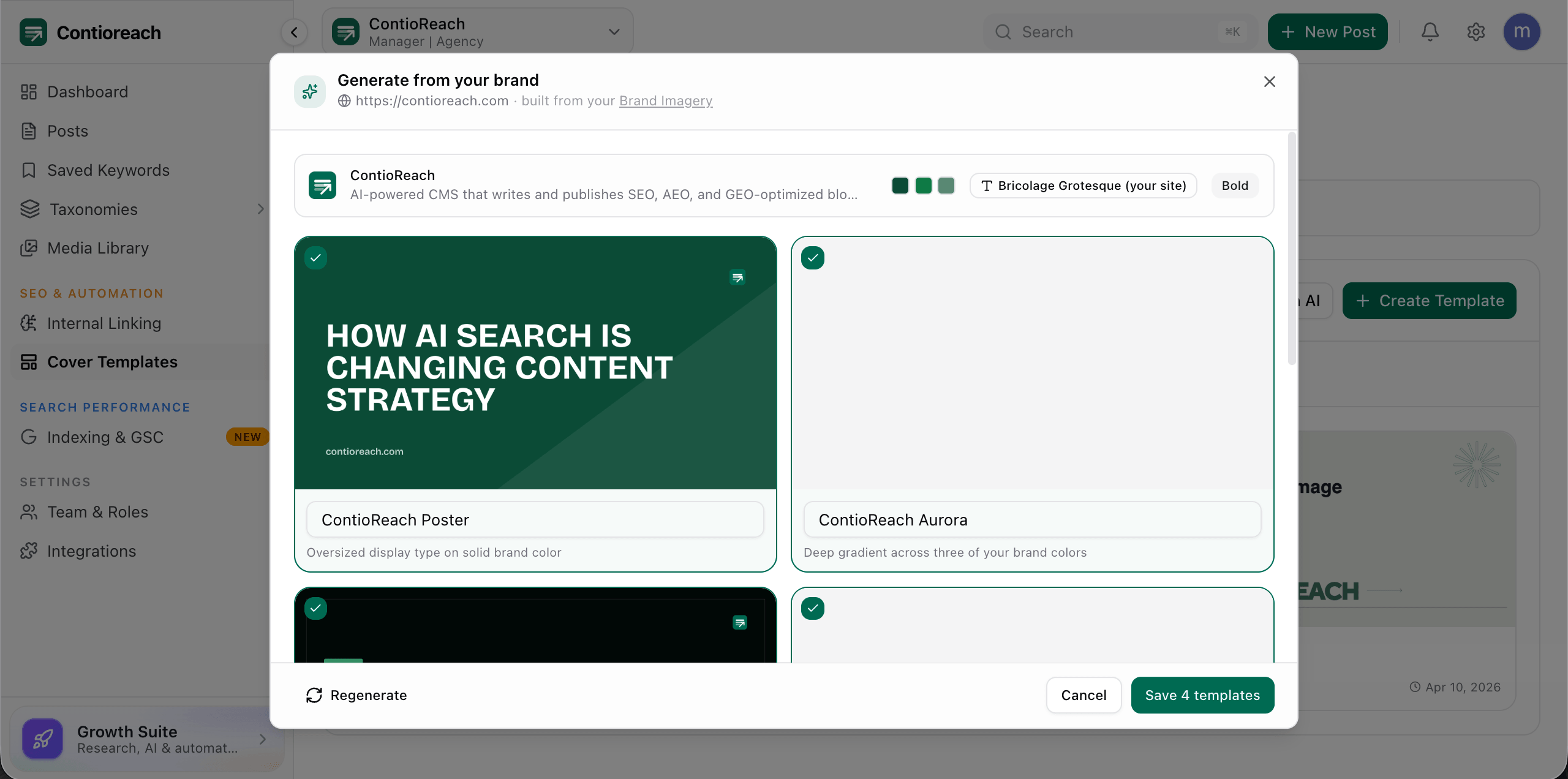
Task: Click the sparkle generate icon in dialog header
Action: pyautogui.click(x=310, y=91)
